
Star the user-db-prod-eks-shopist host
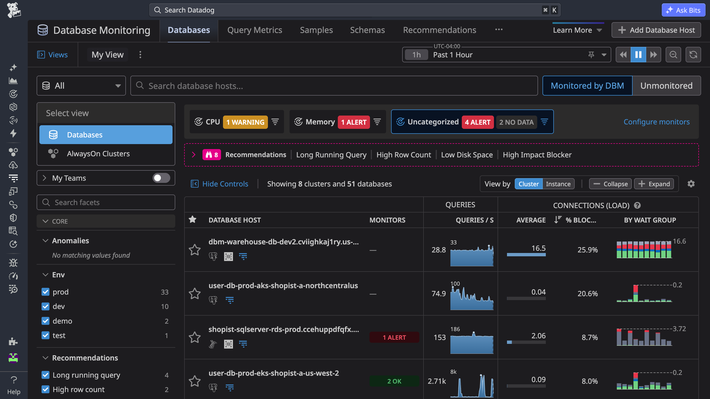[x=195, y=381]
